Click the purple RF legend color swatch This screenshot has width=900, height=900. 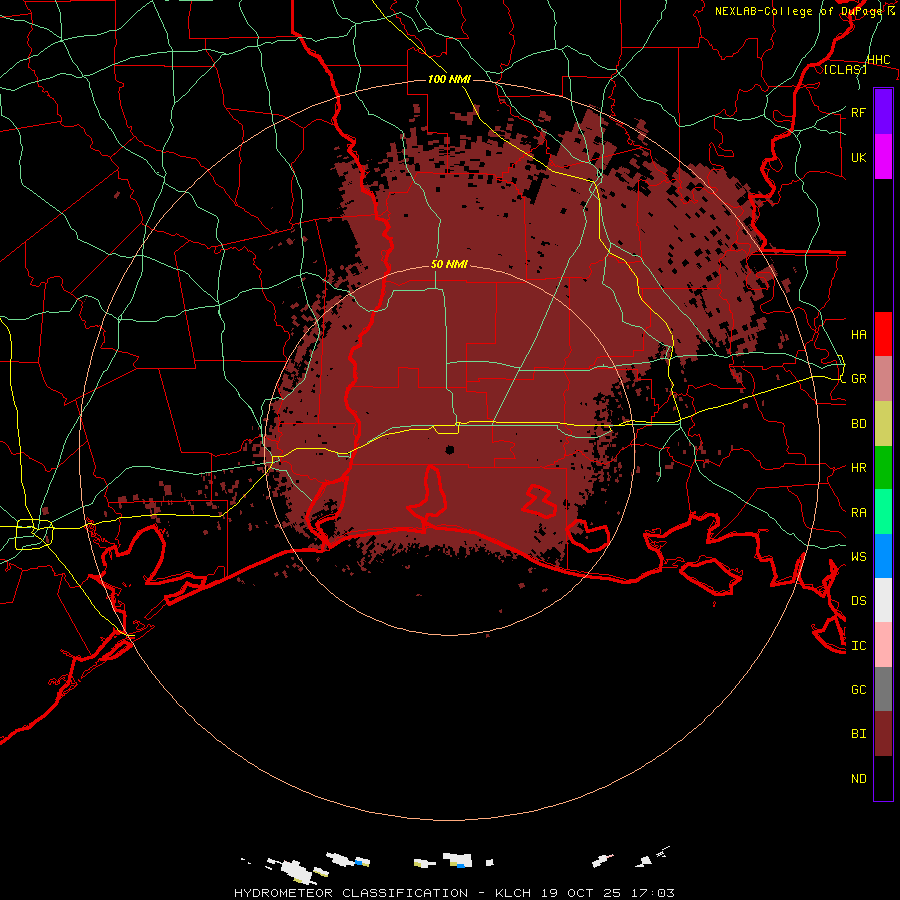pos(883,112)
